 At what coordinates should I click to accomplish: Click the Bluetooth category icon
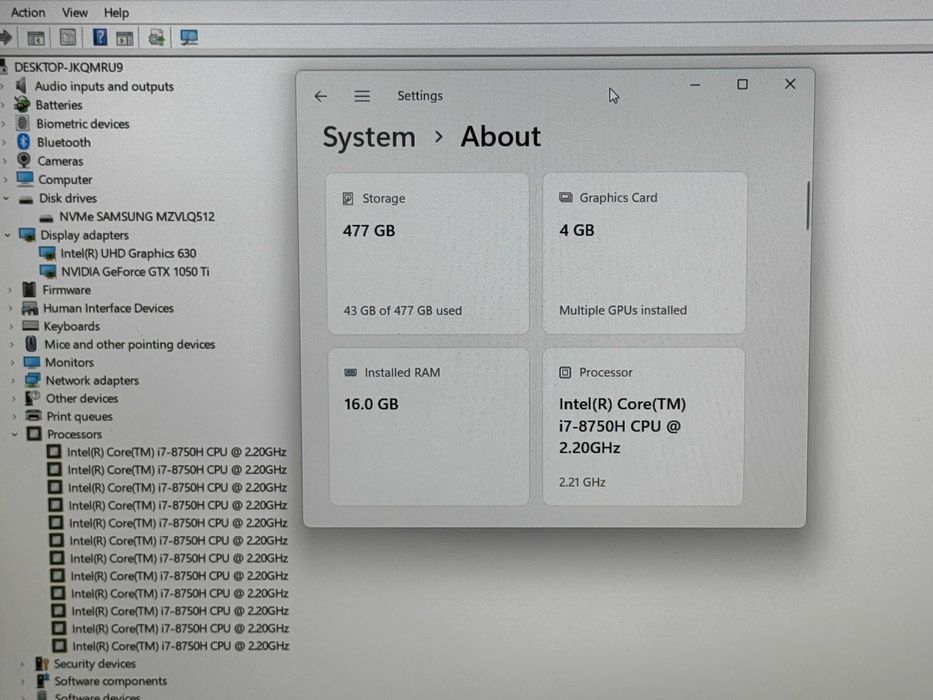(x=23, y=142)
